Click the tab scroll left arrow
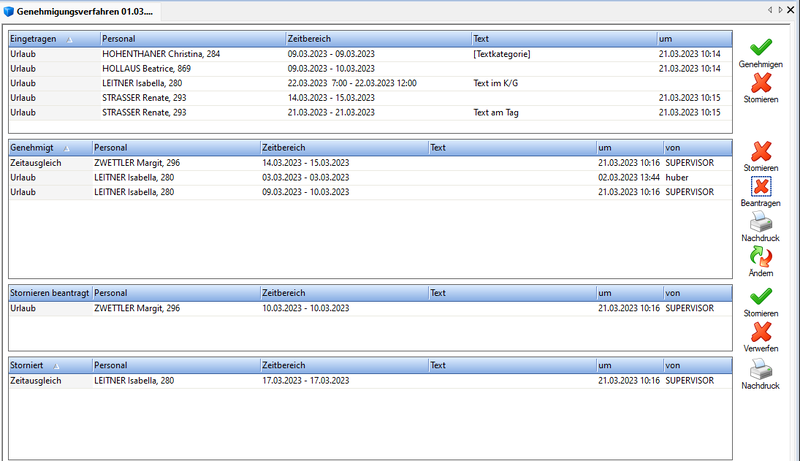Image resolution: width=800 pixels, height=461 pixels. coord(769,9)
